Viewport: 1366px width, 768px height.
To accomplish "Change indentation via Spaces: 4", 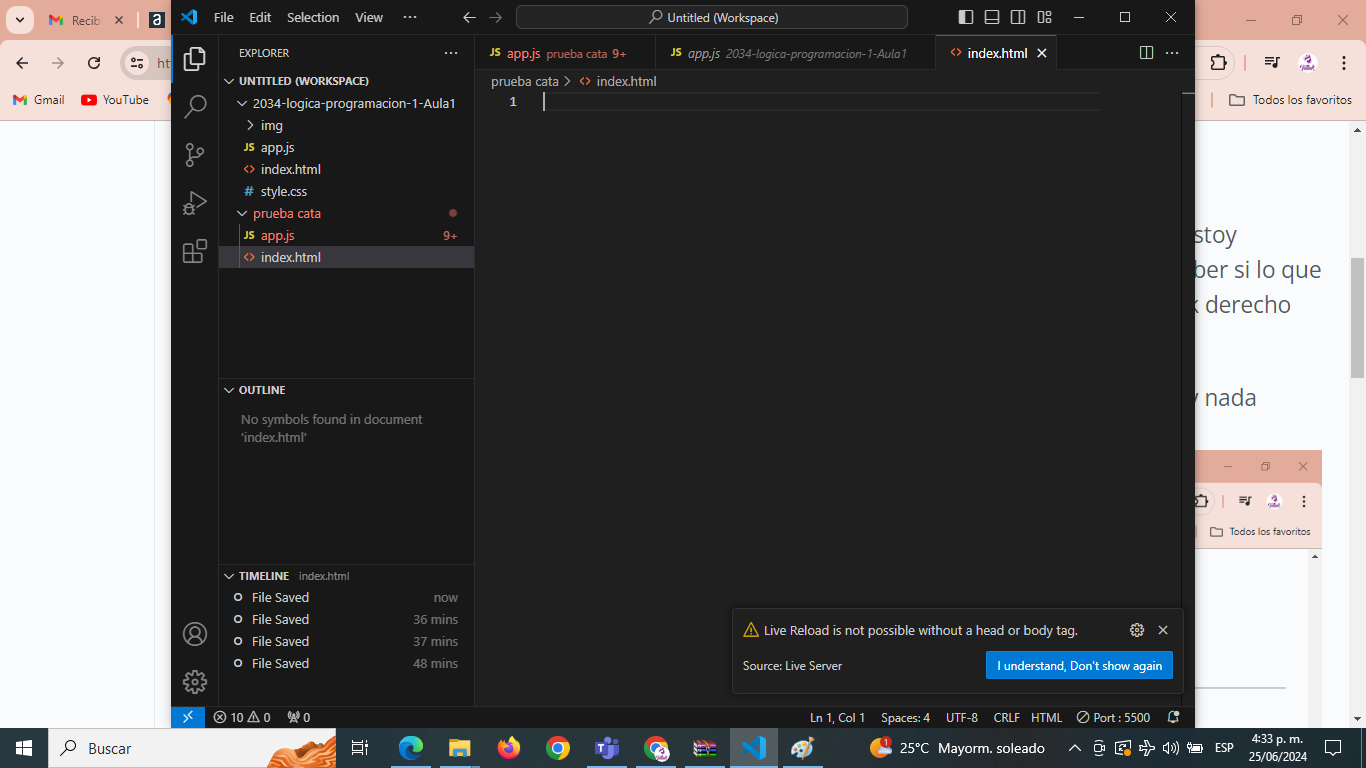I will (905, 717).
